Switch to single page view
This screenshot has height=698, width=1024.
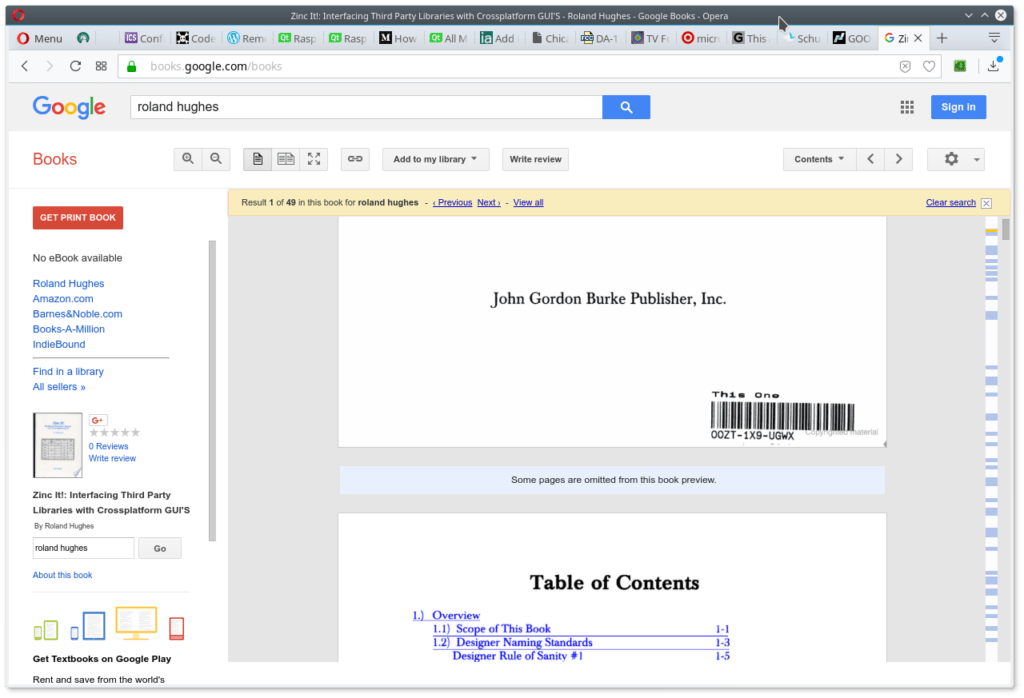(258, 159)
